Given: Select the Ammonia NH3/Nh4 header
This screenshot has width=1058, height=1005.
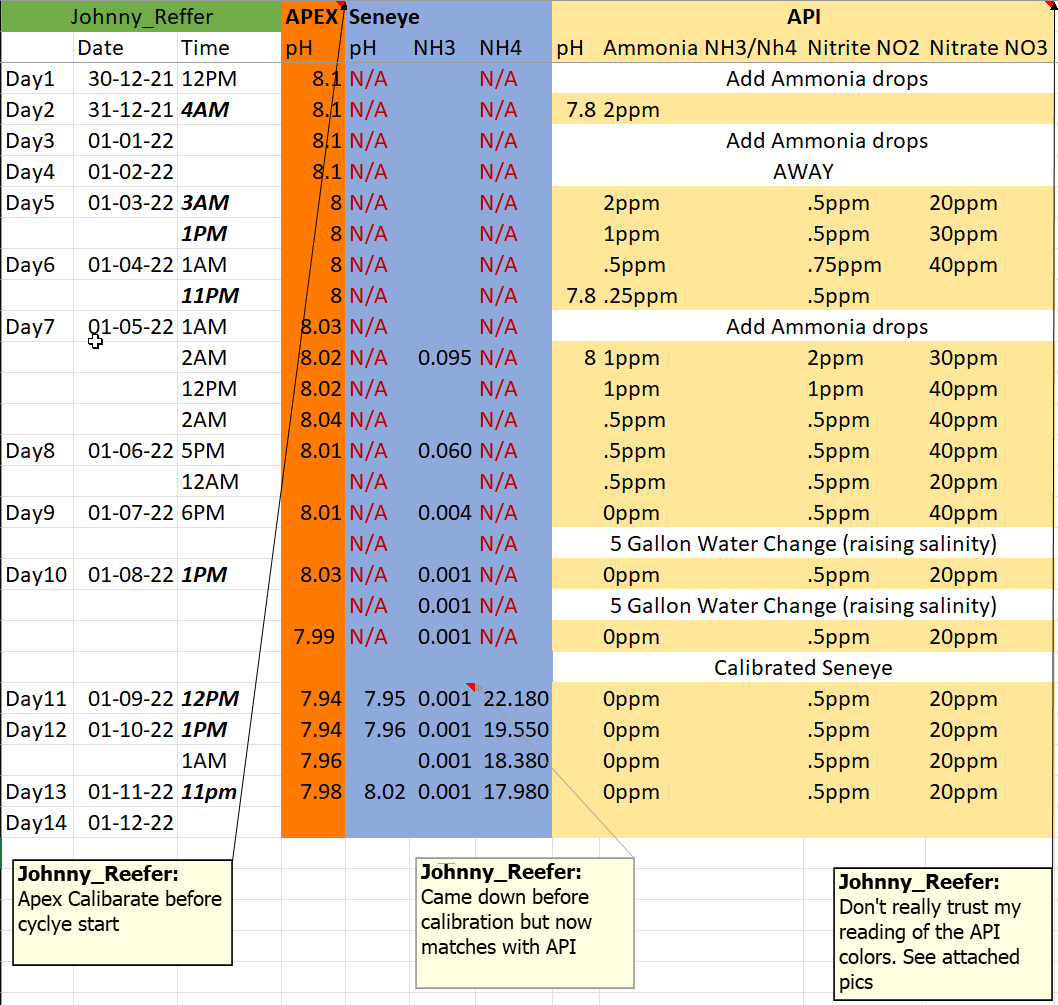Looking at the screenshot, I should pyautogui.click(x=700, y=48).
